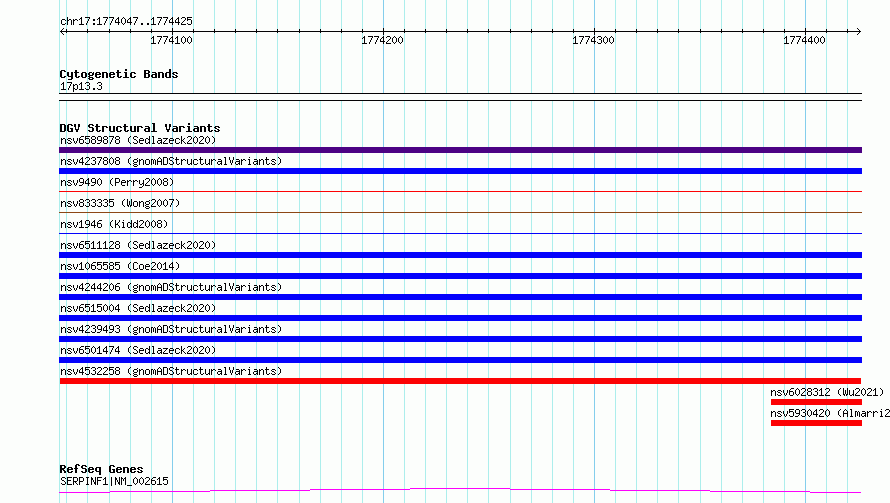Screen dimensions: 890x503
Task: Click the blue bar under nsv4237808
Action: click(x=460, y=171)
